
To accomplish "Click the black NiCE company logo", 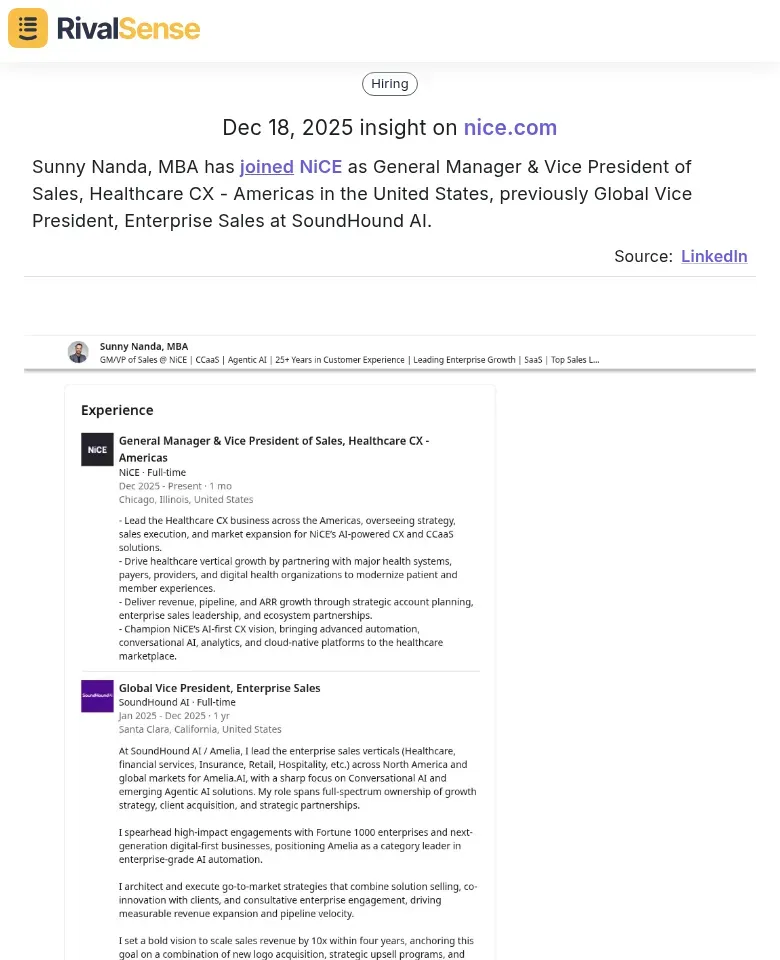I will click(x=97, y=450).
